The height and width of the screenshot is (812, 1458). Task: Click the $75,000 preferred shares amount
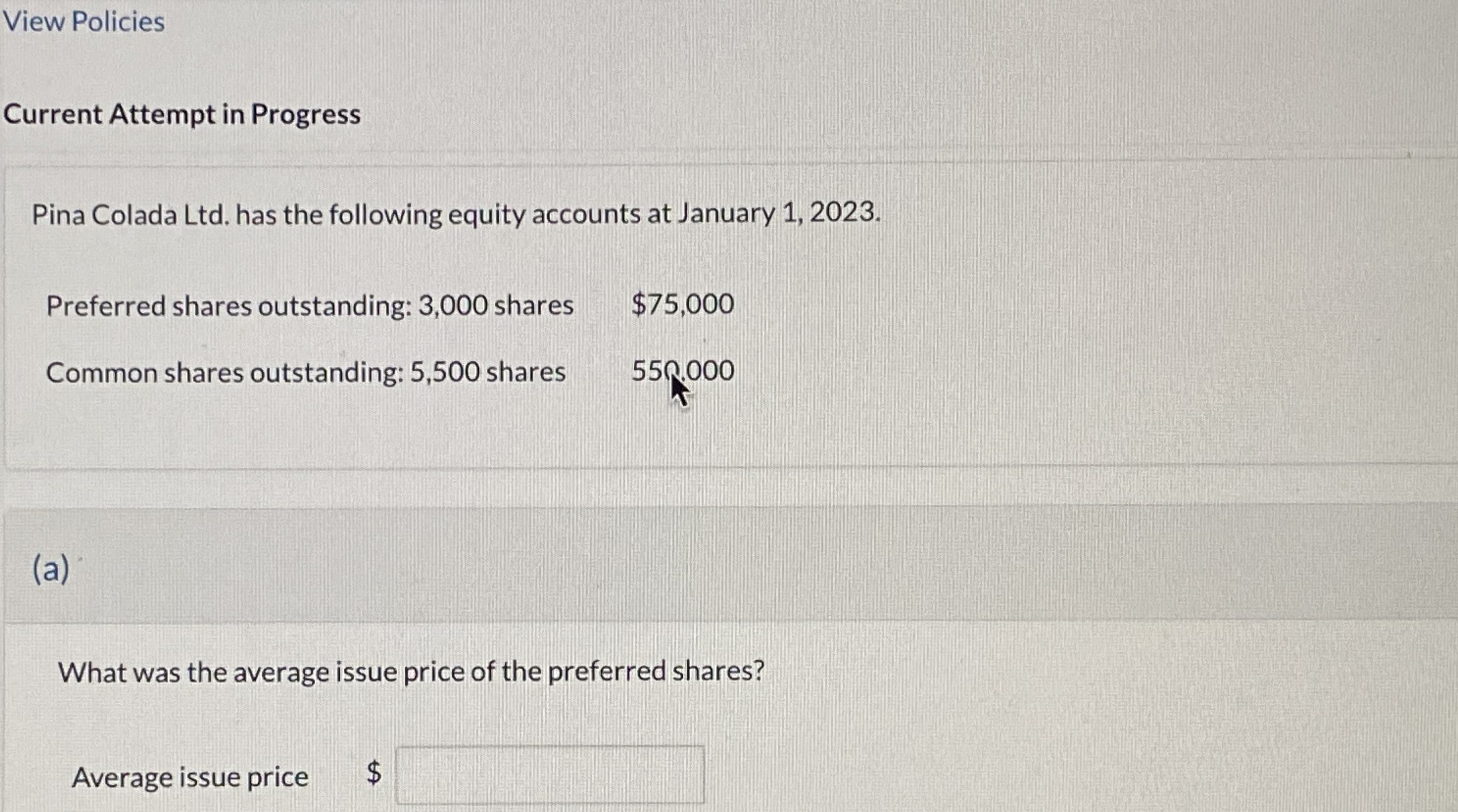point(683,305)
